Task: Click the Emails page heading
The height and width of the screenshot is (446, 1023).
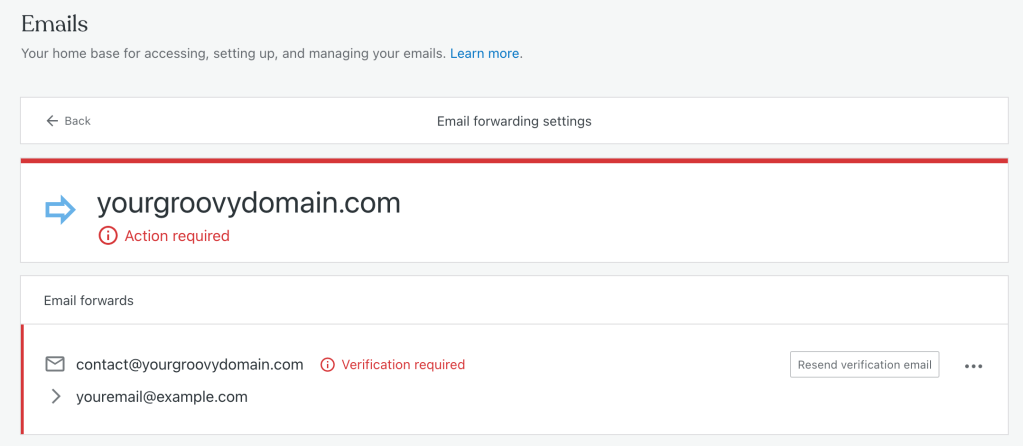Action: (55, 24)
